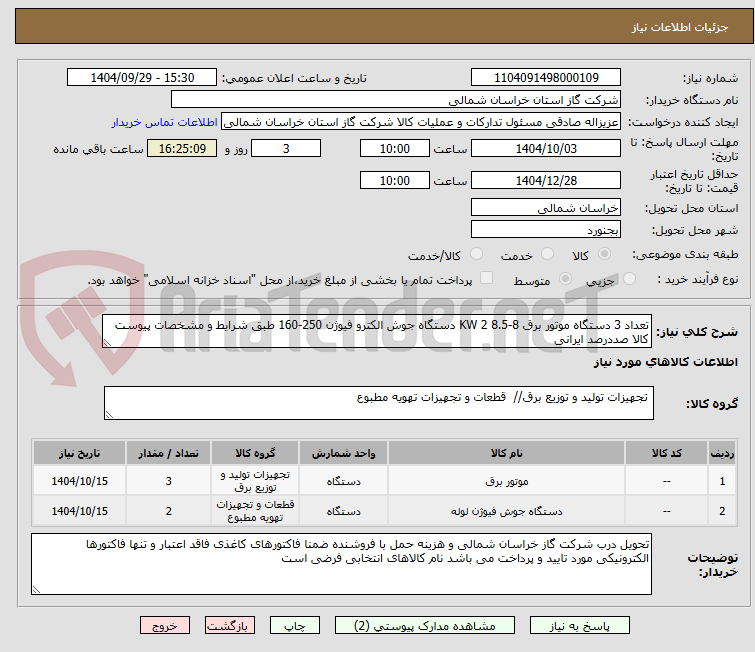Image resolution: width=755 pixels, height=652 pixels.
Task: Select the کالا radio button
Action: [x=604, y=253]
